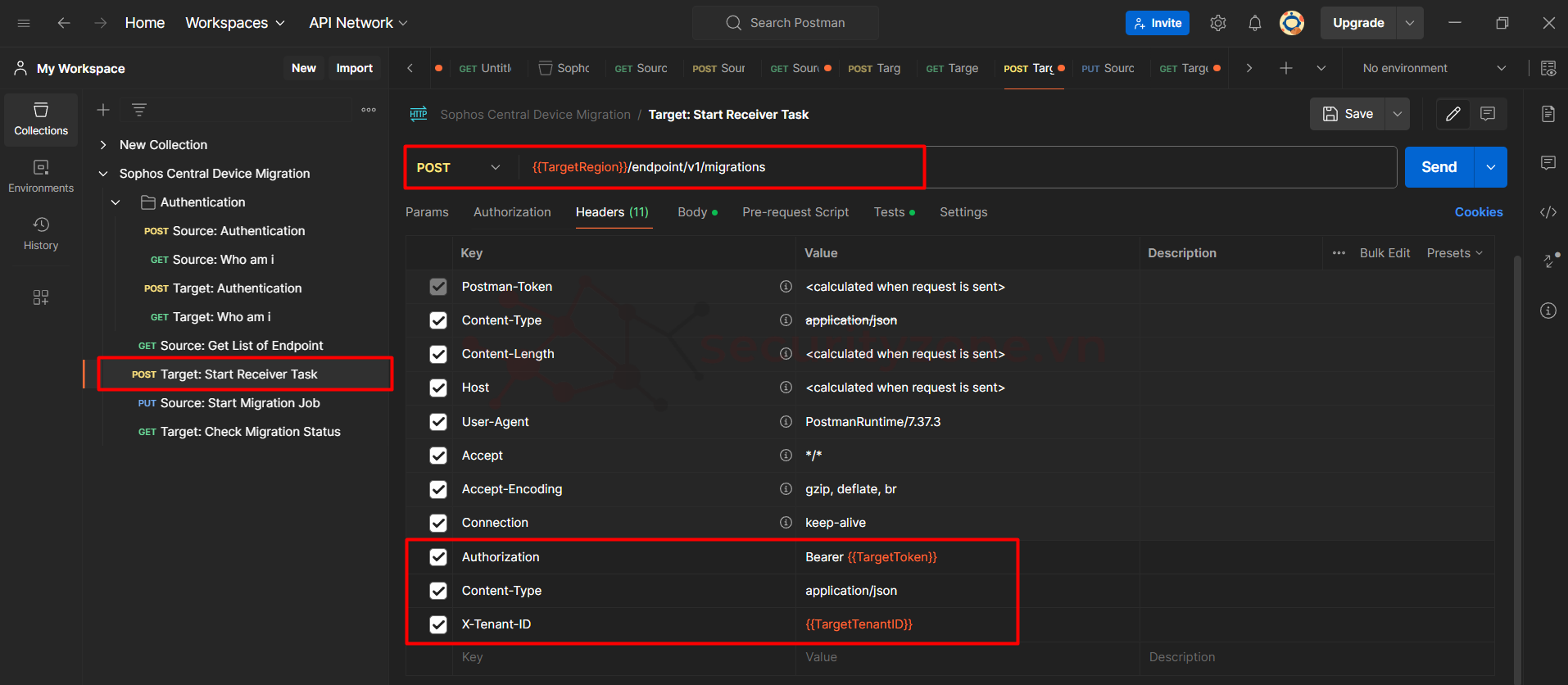1568x685 pixels.
Task: Open the notifications bell icon
Action: (1255, 23)
